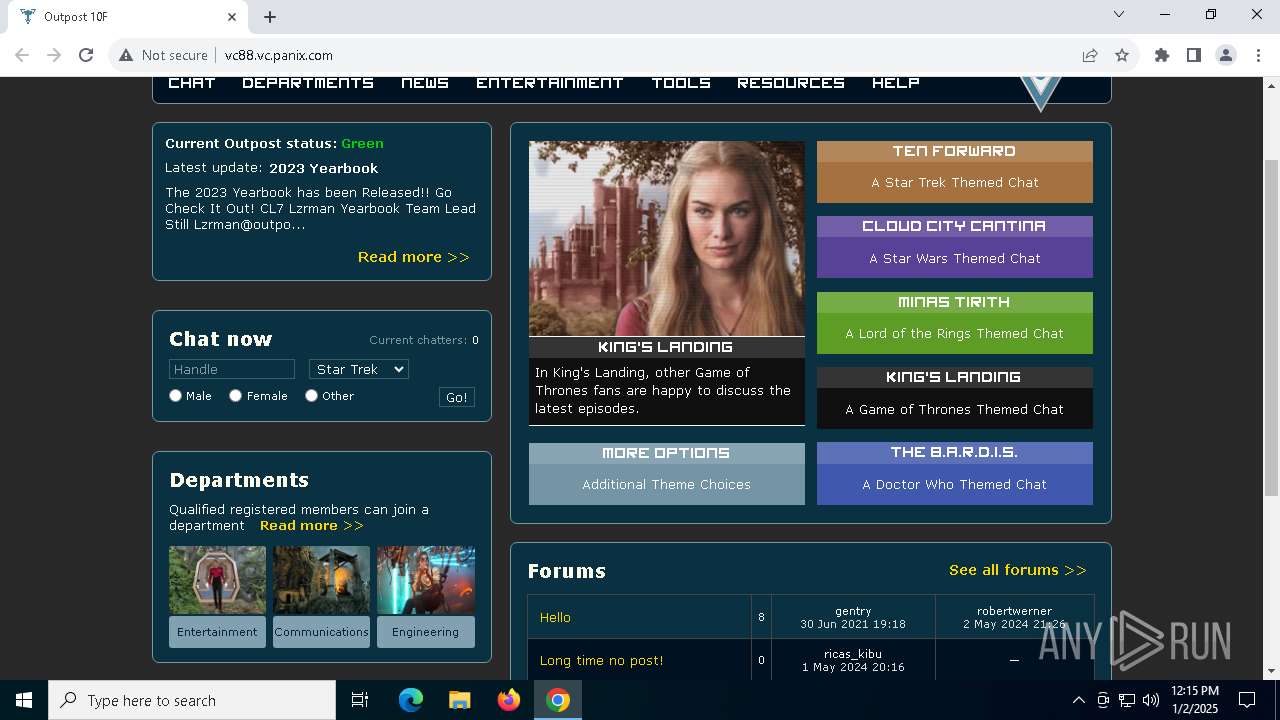Image resolution: width=1280 pixels, height=720 pixels.
Task: Select the Other radio button
Action: (311, 396)
